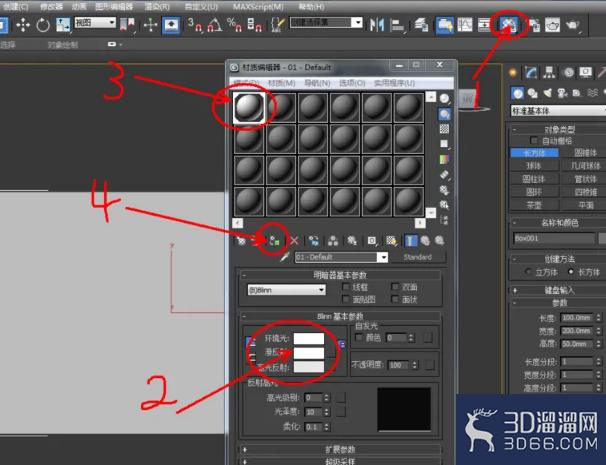Click the Standard material type button
Viewport: 606px width, 465px height.
pos(418,257)
